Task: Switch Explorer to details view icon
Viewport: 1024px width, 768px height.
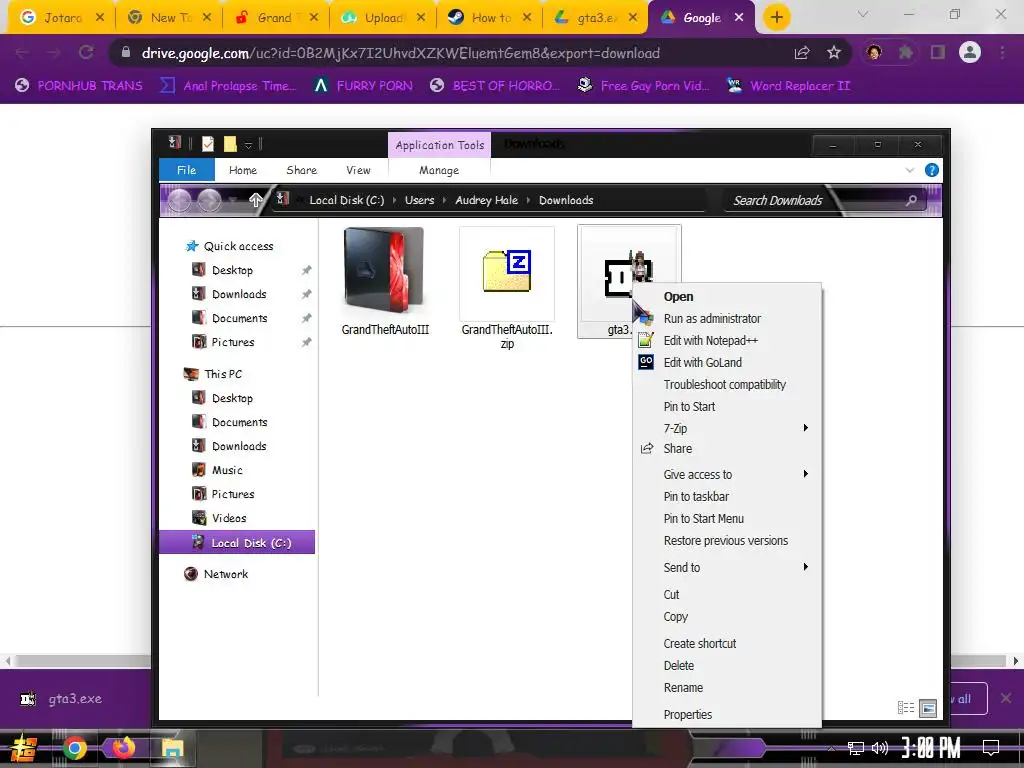Action: [906, 707]
